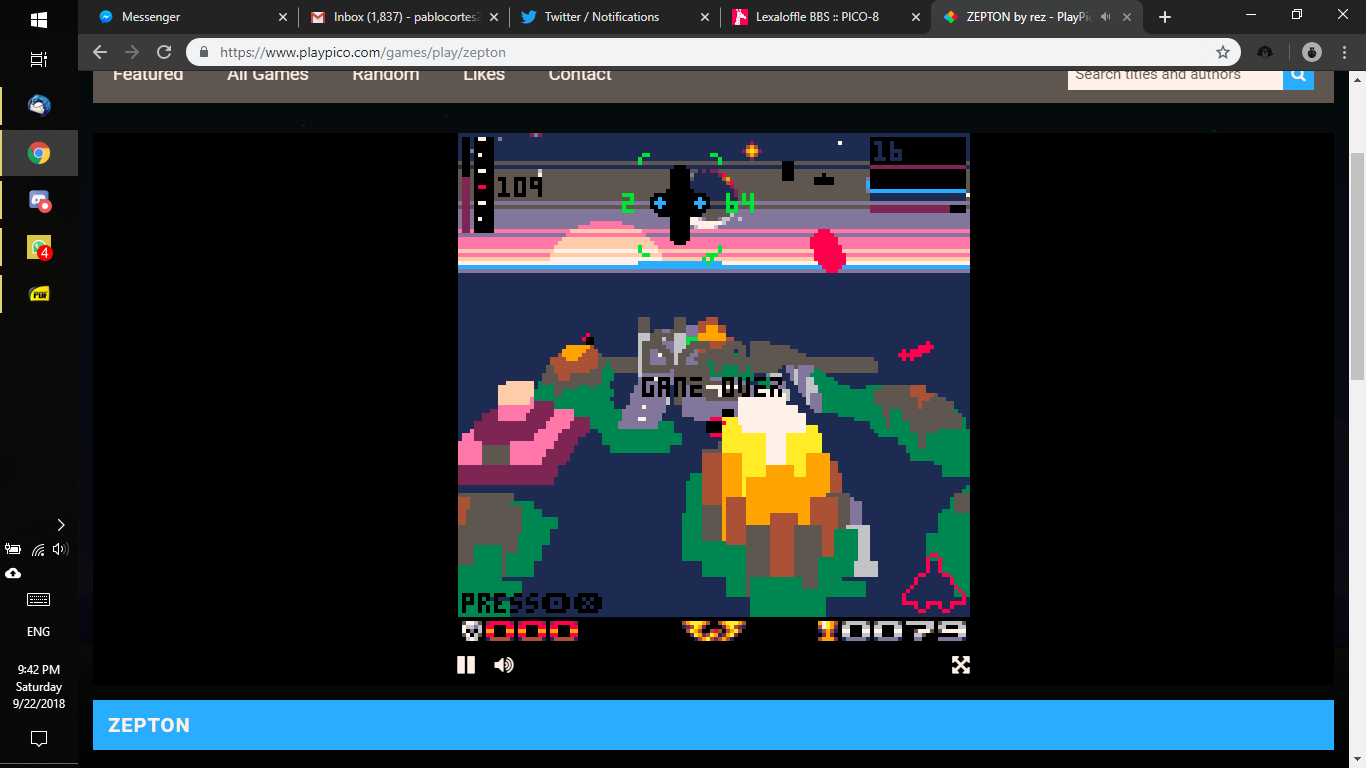This screenshot has width=1366, height=768.
Task: Go forward in browser history
Action: pos(132,52)
